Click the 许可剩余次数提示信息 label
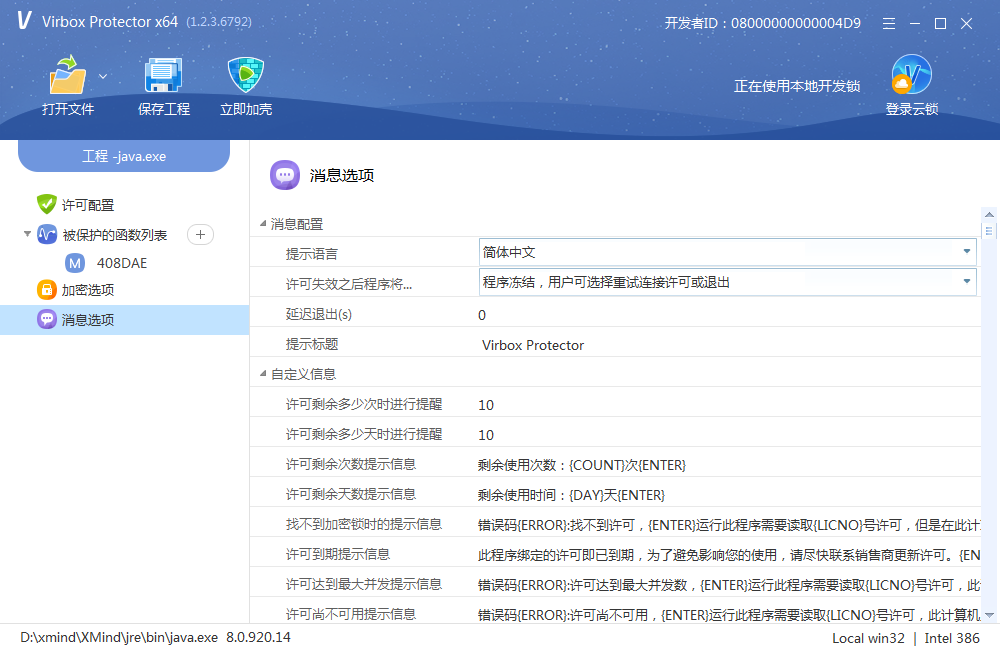Image resolution: width=1000 pixels, height=650 pixels. click(351, 464)
